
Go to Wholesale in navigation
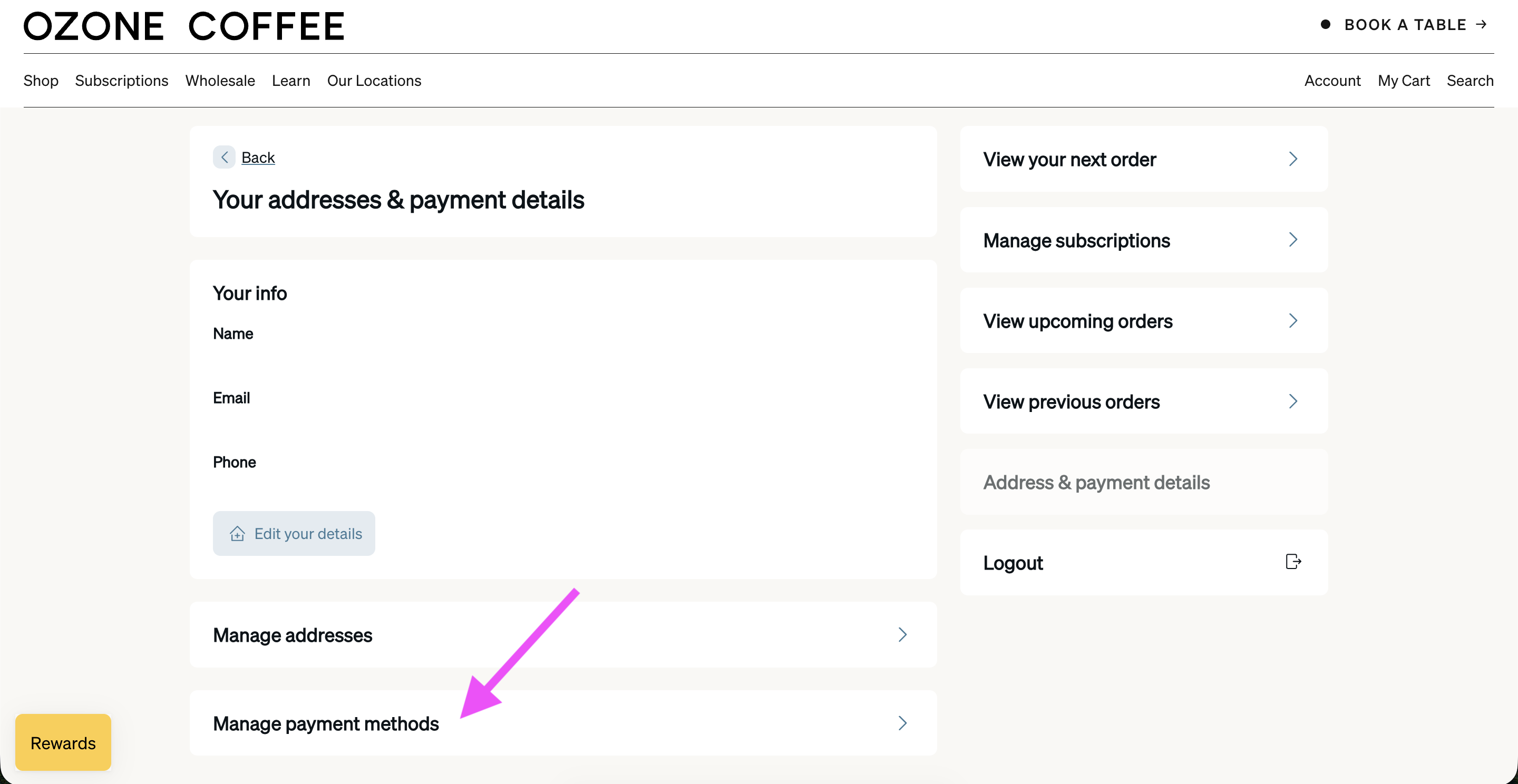[220, 81]
